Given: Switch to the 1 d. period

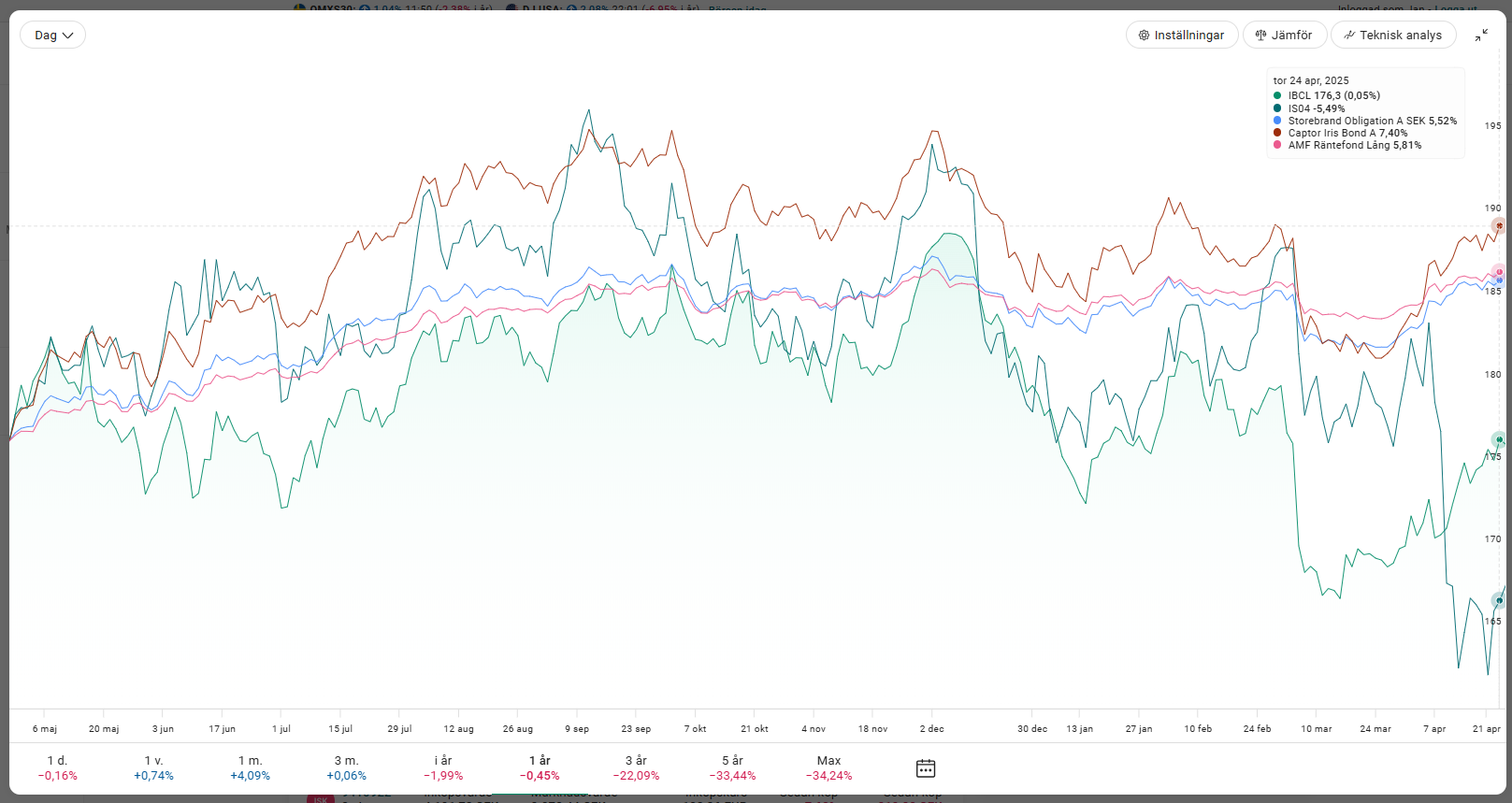Looking at the screenshot, I should click(x=58, y=767).
